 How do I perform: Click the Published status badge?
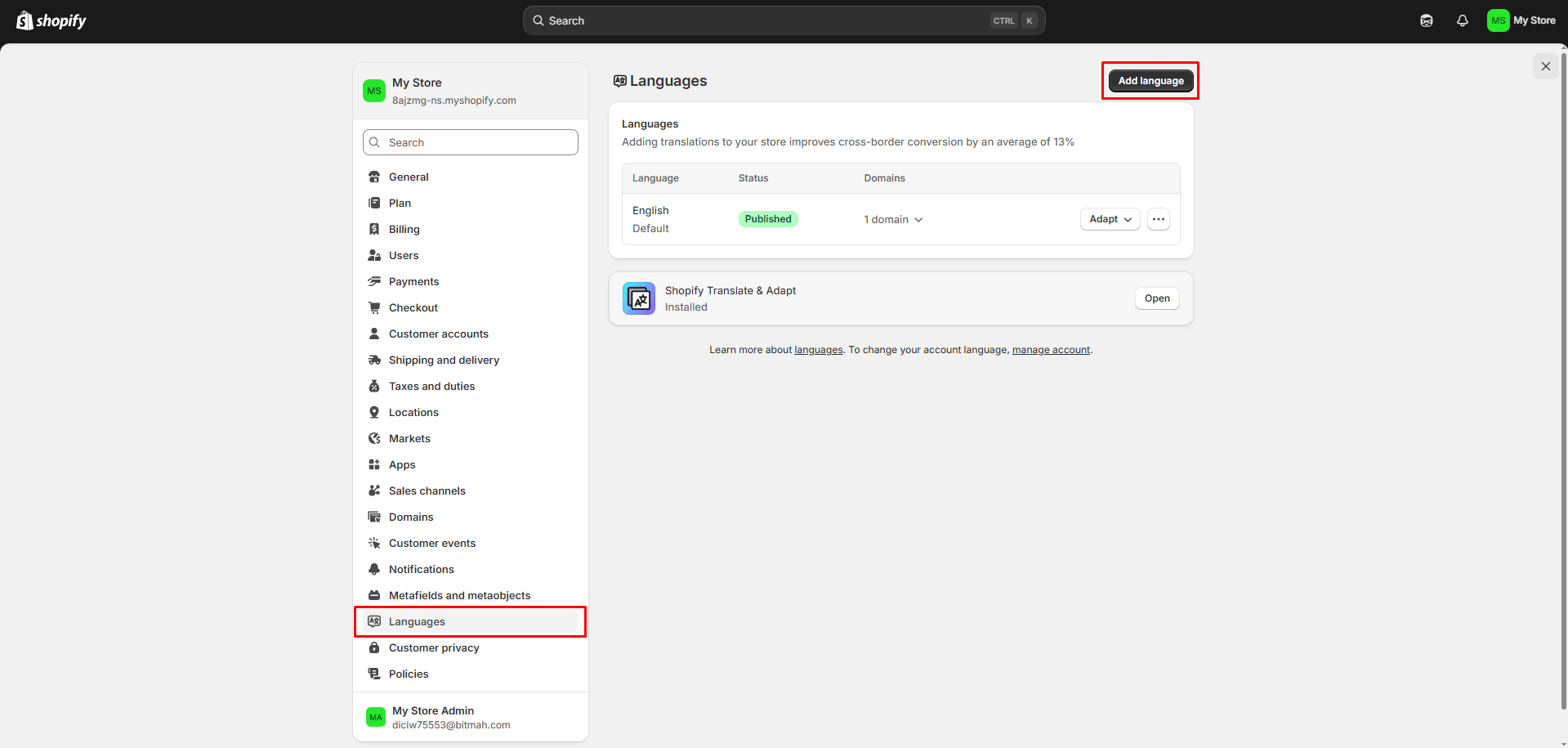(768, 219)
